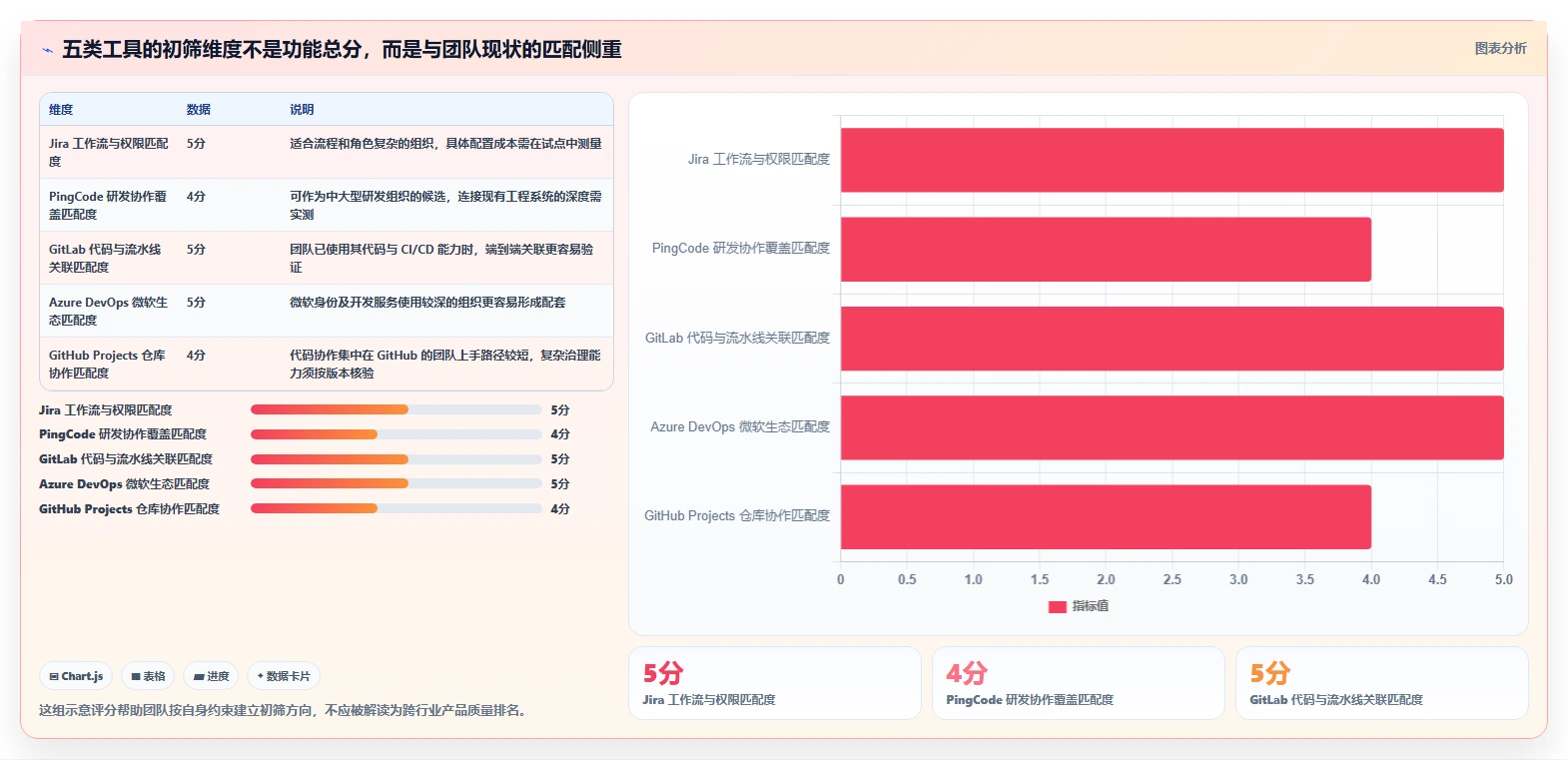Click the 4分 value beside PingCode progress bar
1568x760 pixels.
click(560, 434)
